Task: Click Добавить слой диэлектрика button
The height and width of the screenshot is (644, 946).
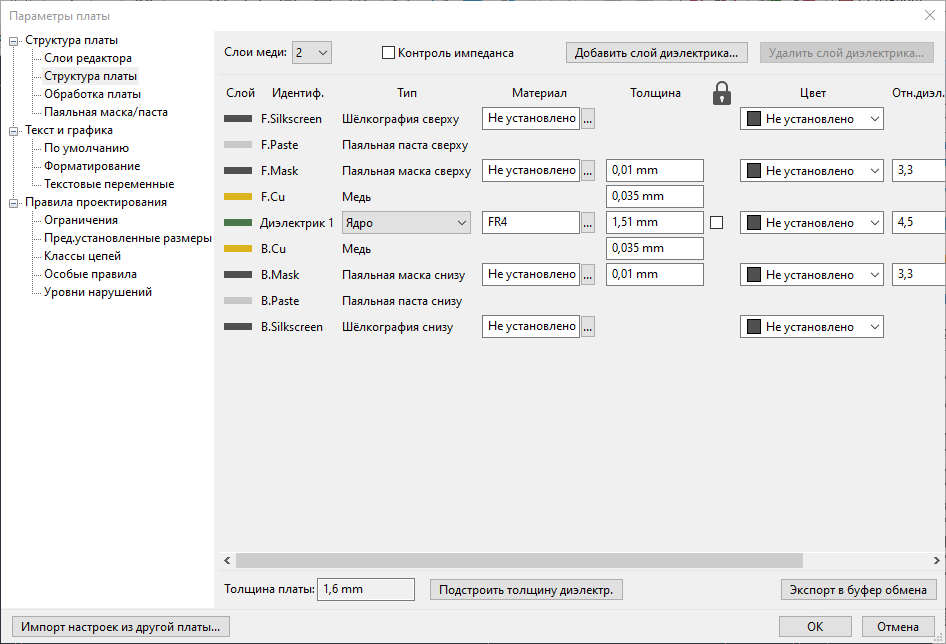Action: point(657,53)
